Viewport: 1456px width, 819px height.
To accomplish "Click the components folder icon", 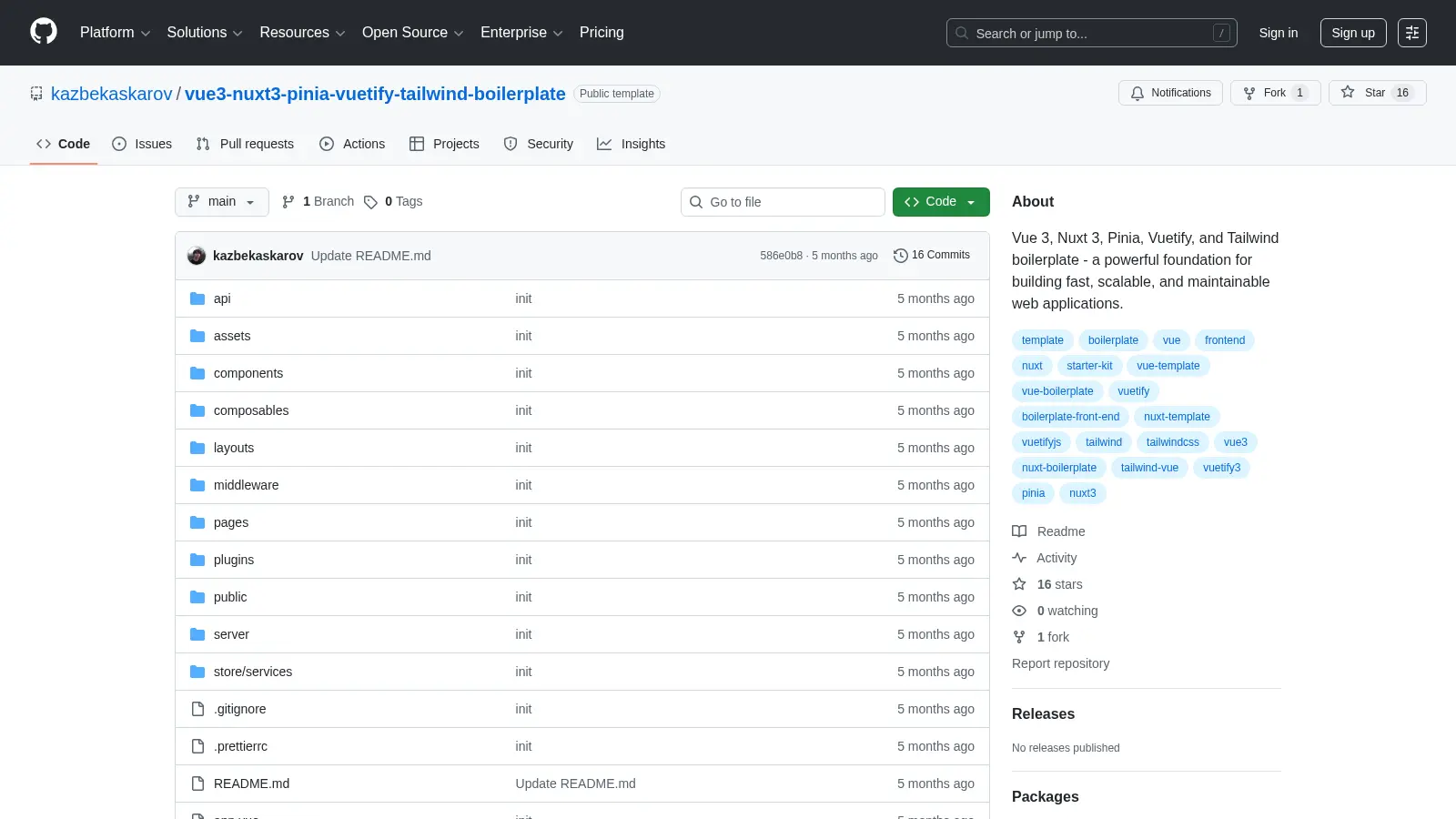I will [197, 373].
